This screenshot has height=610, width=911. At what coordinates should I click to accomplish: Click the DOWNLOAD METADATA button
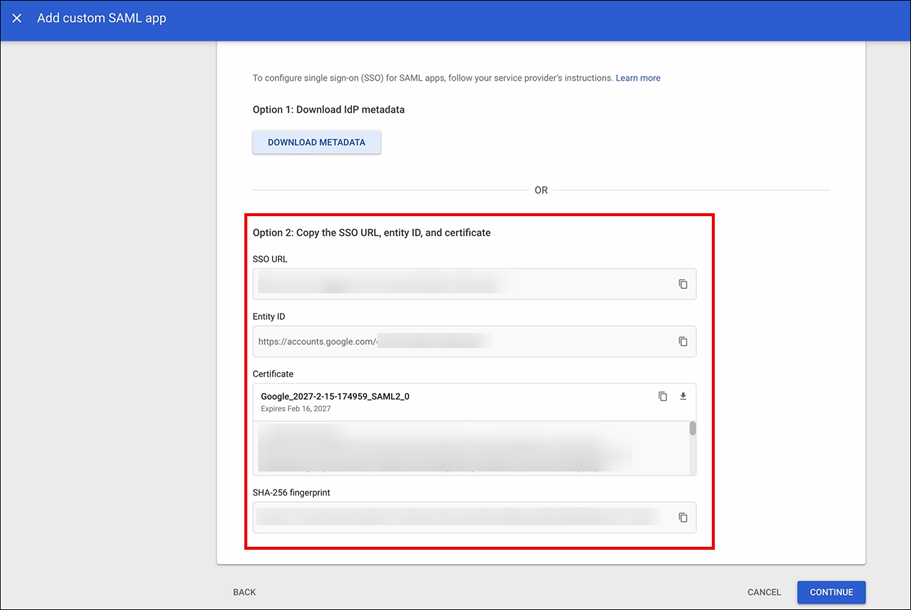316,143
